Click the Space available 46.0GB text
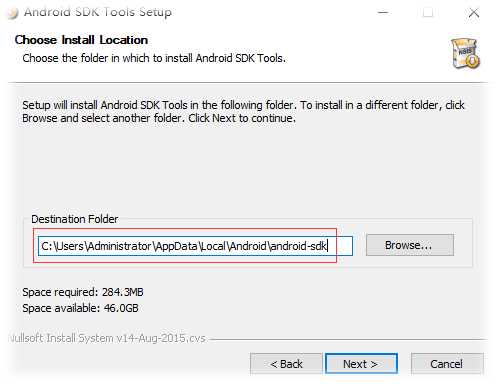This screenshot has width=497, height=386. tap(80, 308)
